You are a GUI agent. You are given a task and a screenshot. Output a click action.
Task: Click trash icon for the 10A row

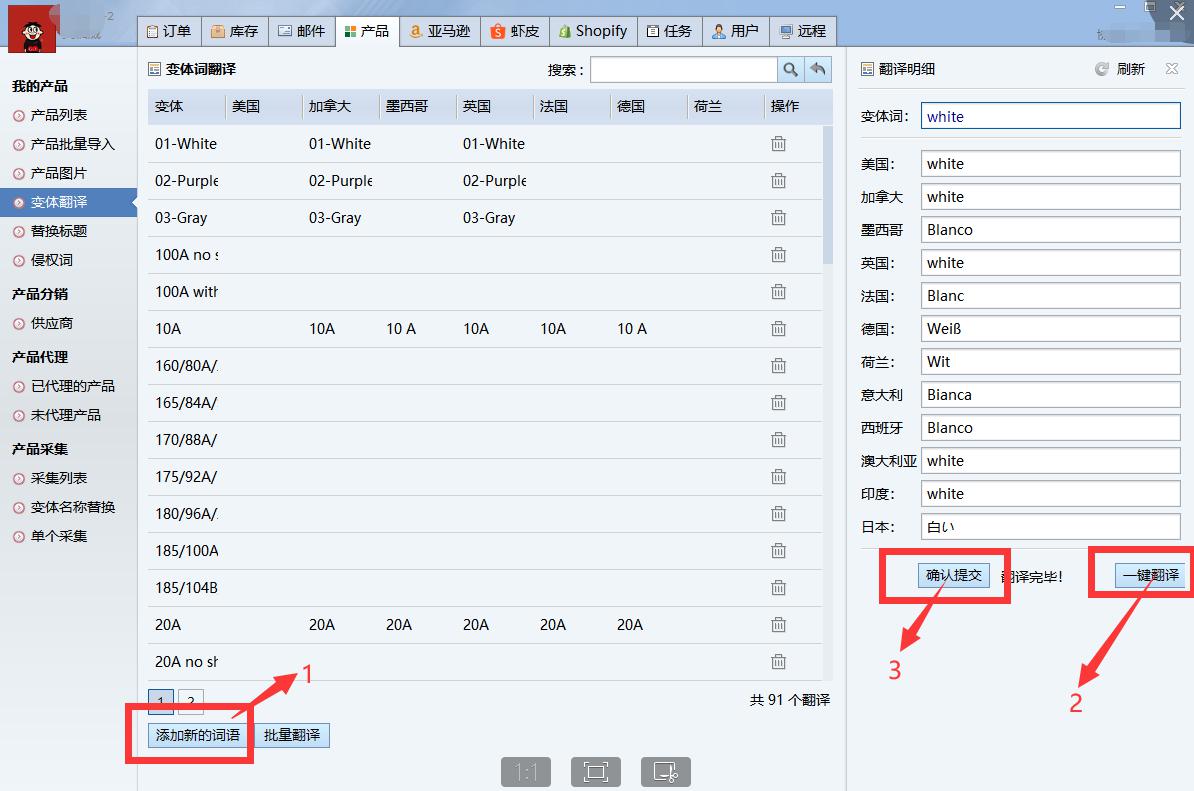point(778,329)
